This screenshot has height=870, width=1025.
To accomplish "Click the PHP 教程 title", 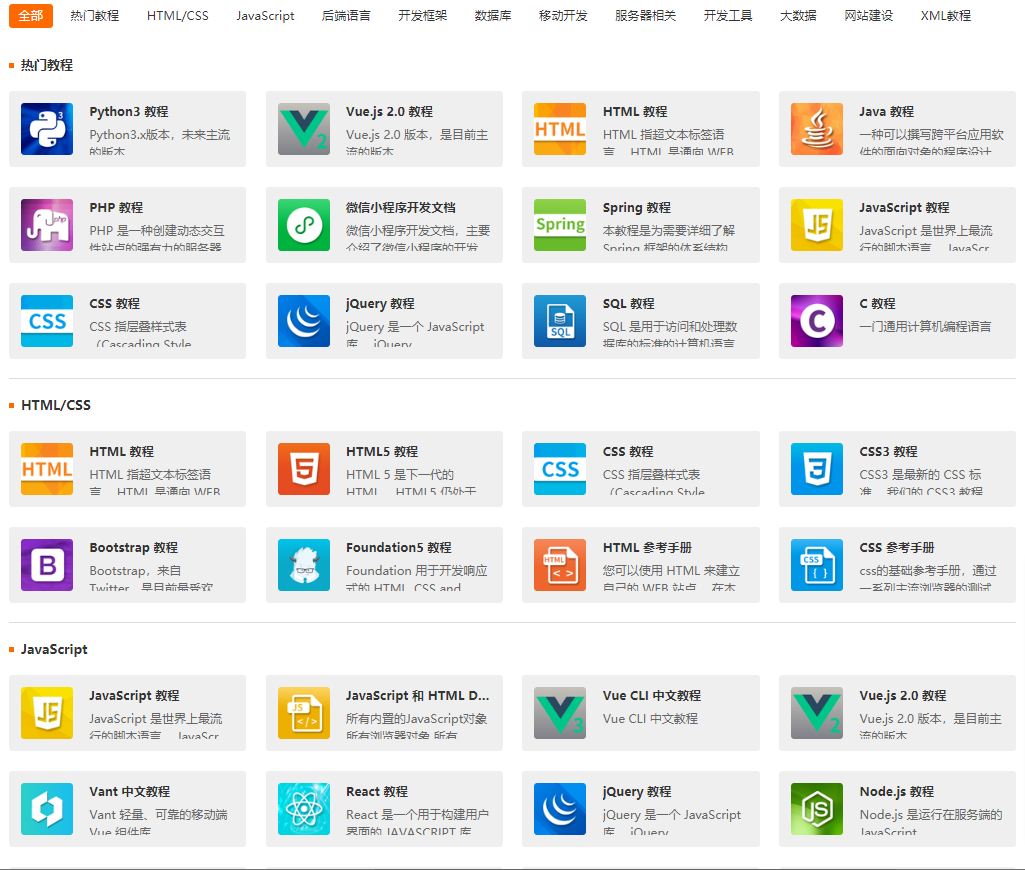I will click(116, 208).
